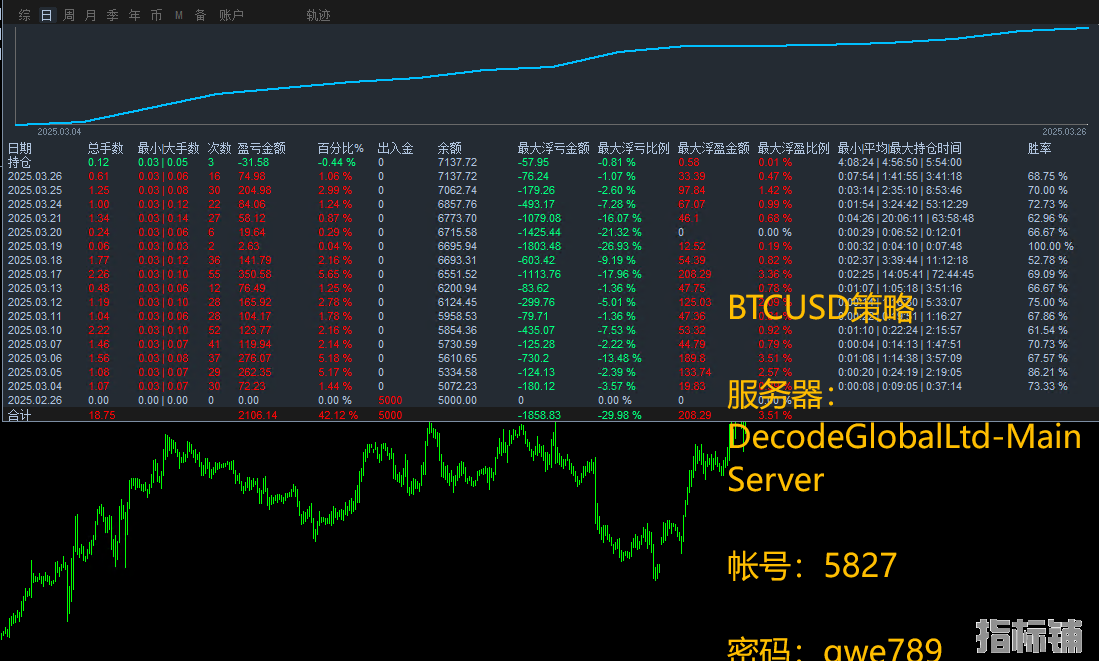Select the 2025.03.13 date row
The image size is (1099, 661).
tap(35, 288)
